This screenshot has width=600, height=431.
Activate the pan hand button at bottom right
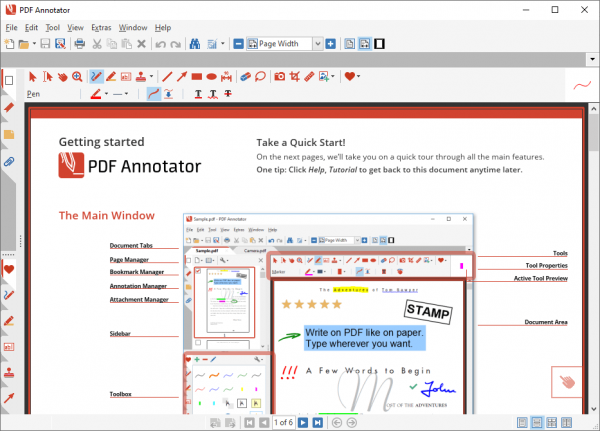coord(566,381)
